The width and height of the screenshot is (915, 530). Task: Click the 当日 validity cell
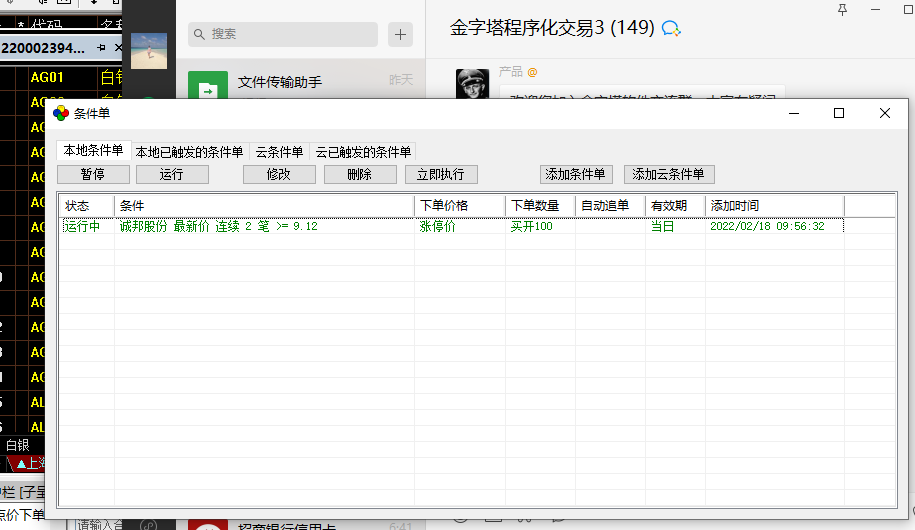coord(662,226)
